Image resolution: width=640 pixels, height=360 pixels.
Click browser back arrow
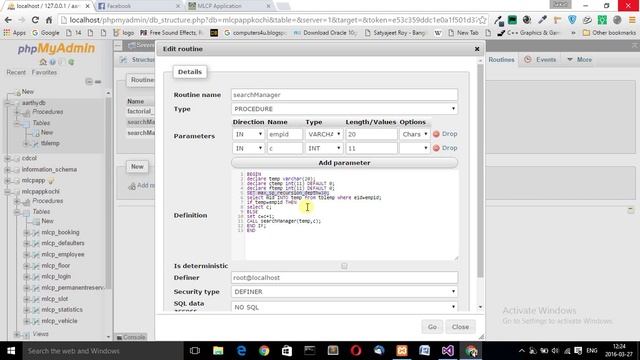click(8, 20)
